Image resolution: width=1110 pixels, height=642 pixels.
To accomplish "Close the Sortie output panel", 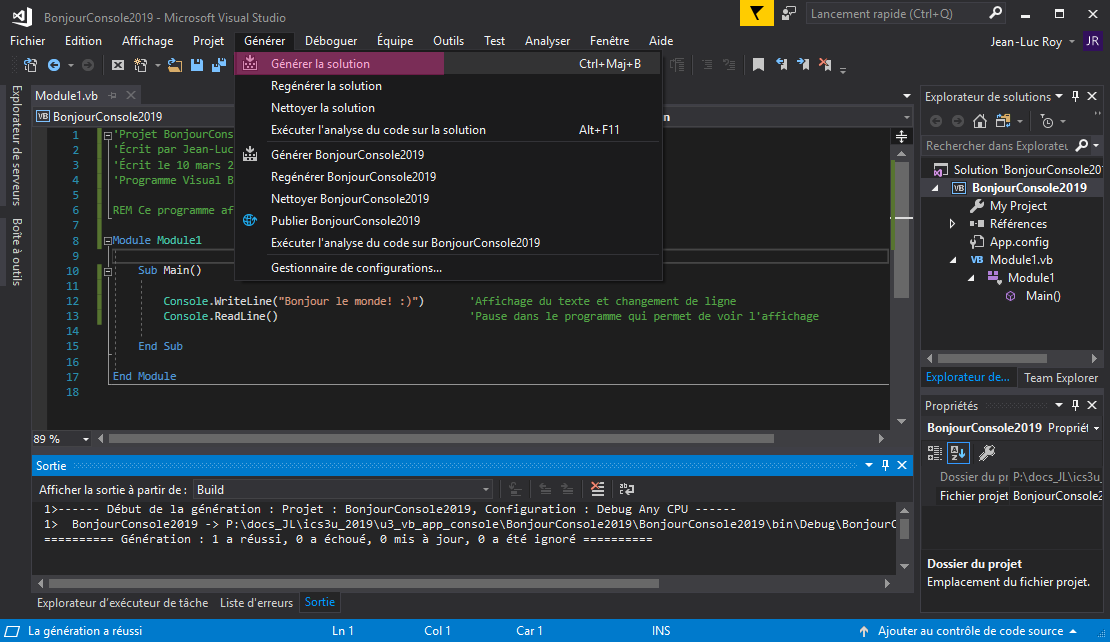I will coord(902,465).
